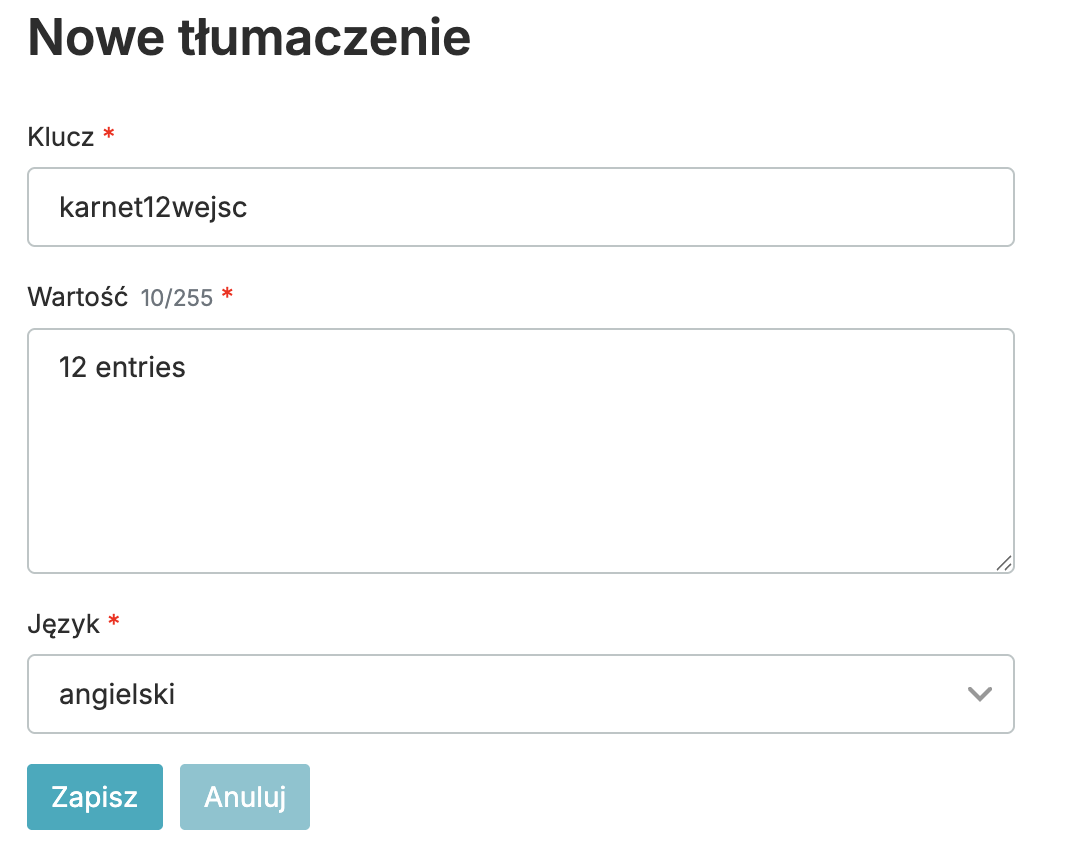Image resolution: width=1080 pixels, height=856 pixels.
Task: Click the 'Nowe tłumaczenie' heading
Action: tap(249, 38)
